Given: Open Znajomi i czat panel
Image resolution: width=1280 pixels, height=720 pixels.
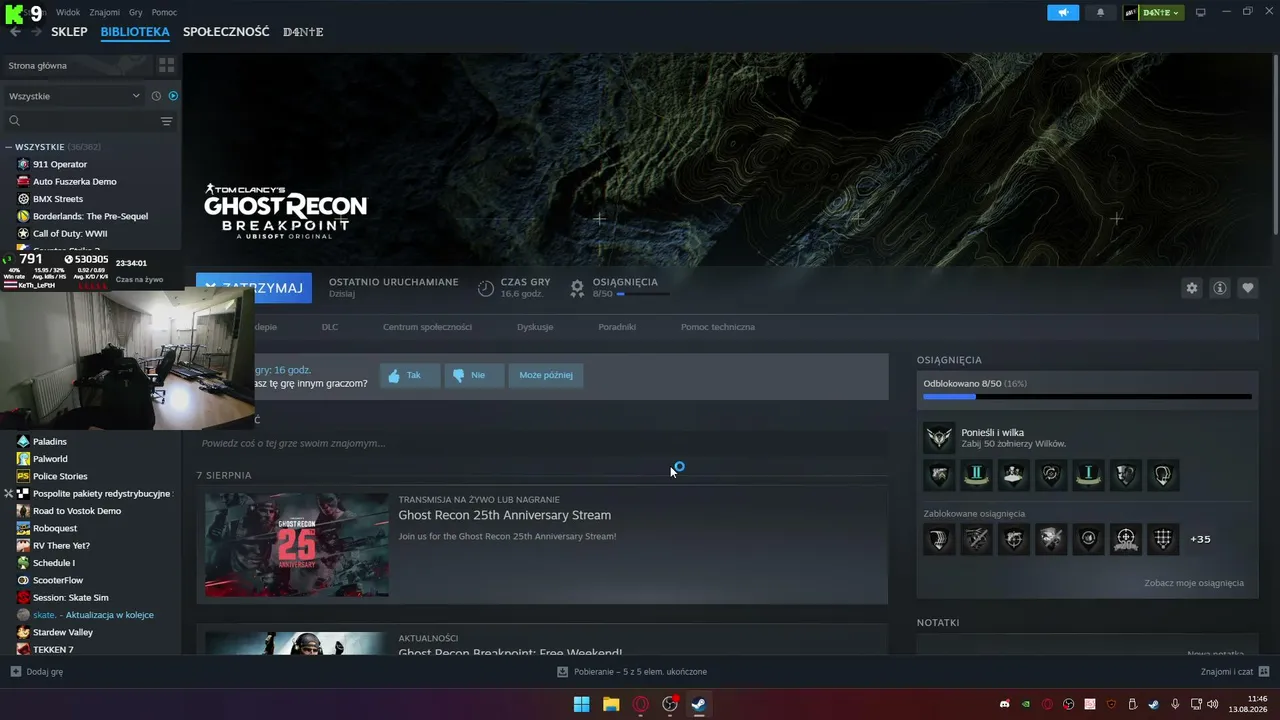Looking at the screenshot, I should 1235,672.
